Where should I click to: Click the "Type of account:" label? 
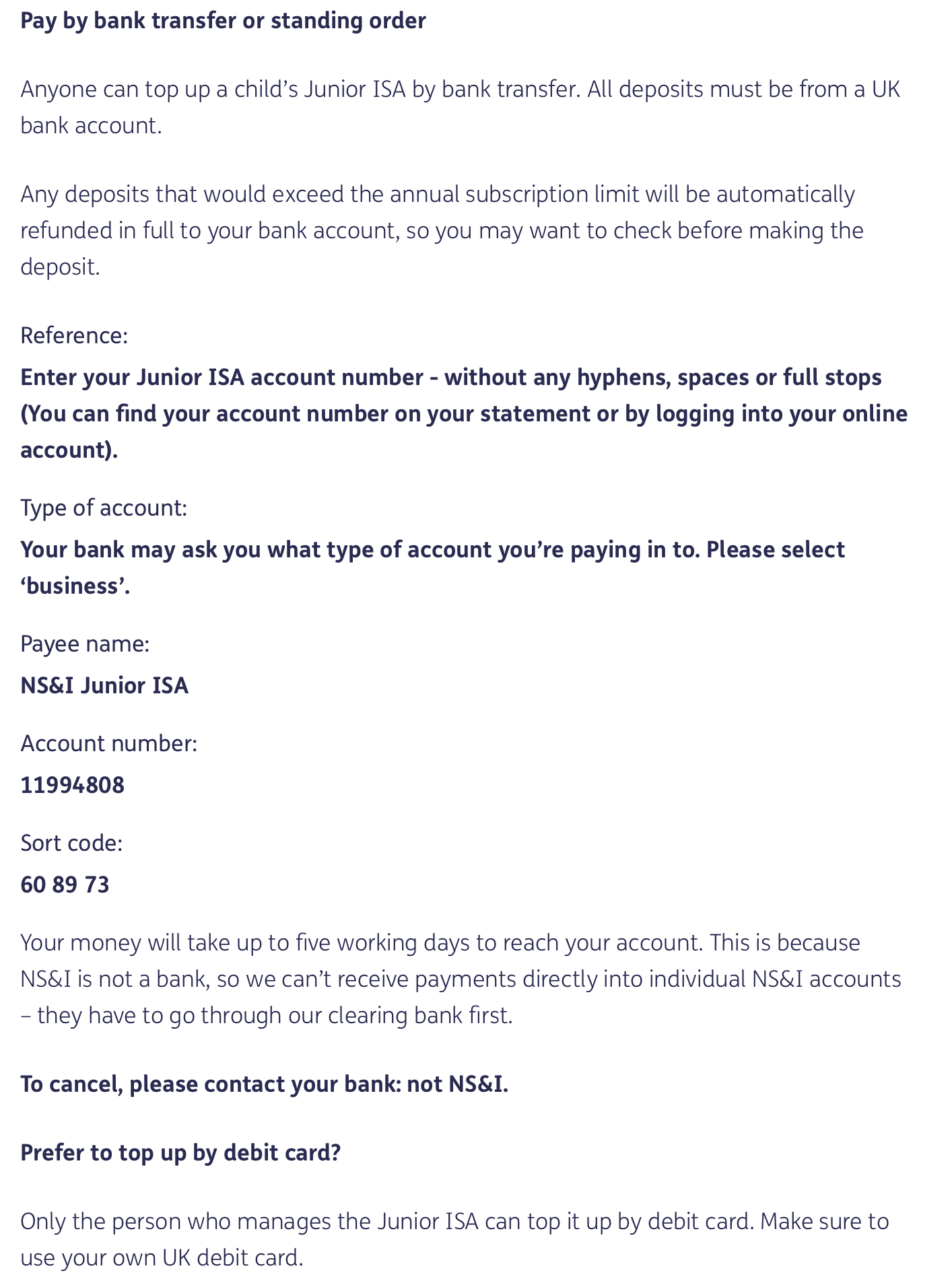(x=104, y=507)
